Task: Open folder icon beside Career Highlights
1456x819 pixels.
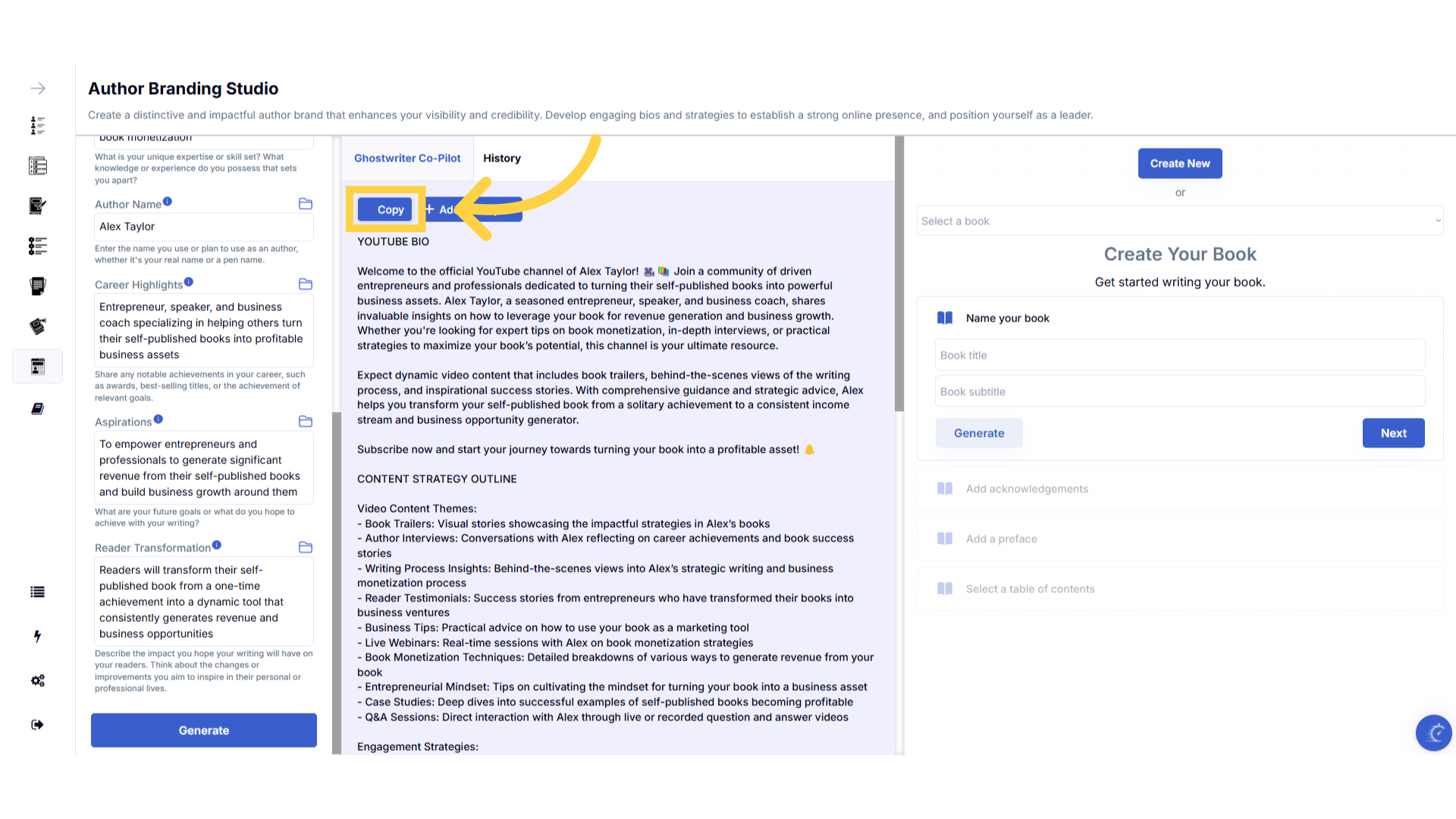Action: 306,284
